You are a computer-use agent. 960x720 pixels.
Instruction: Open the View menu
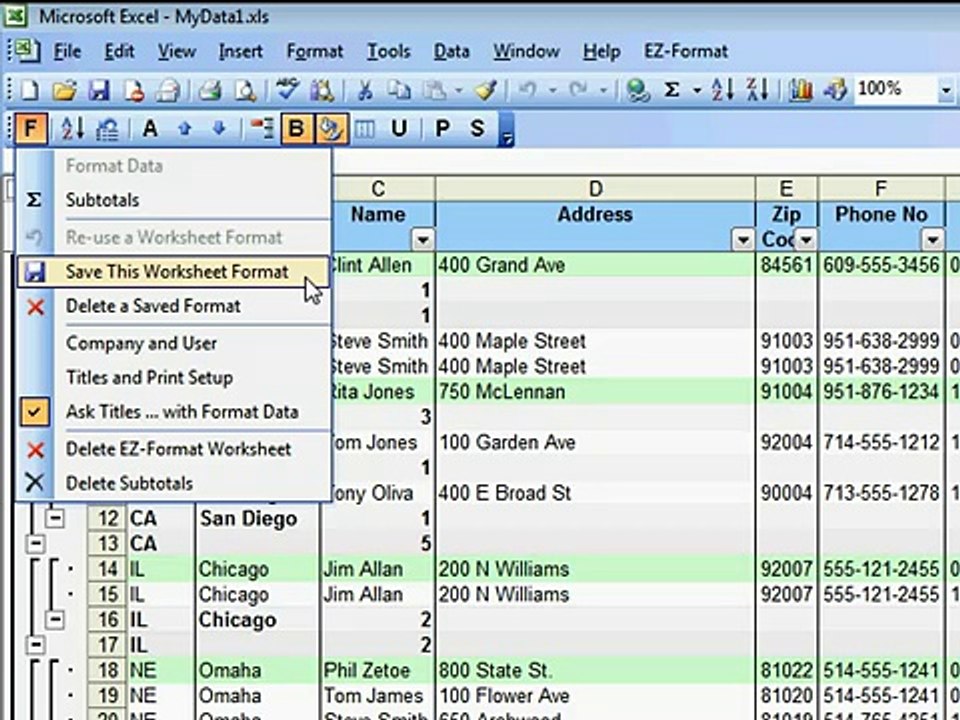176,51
